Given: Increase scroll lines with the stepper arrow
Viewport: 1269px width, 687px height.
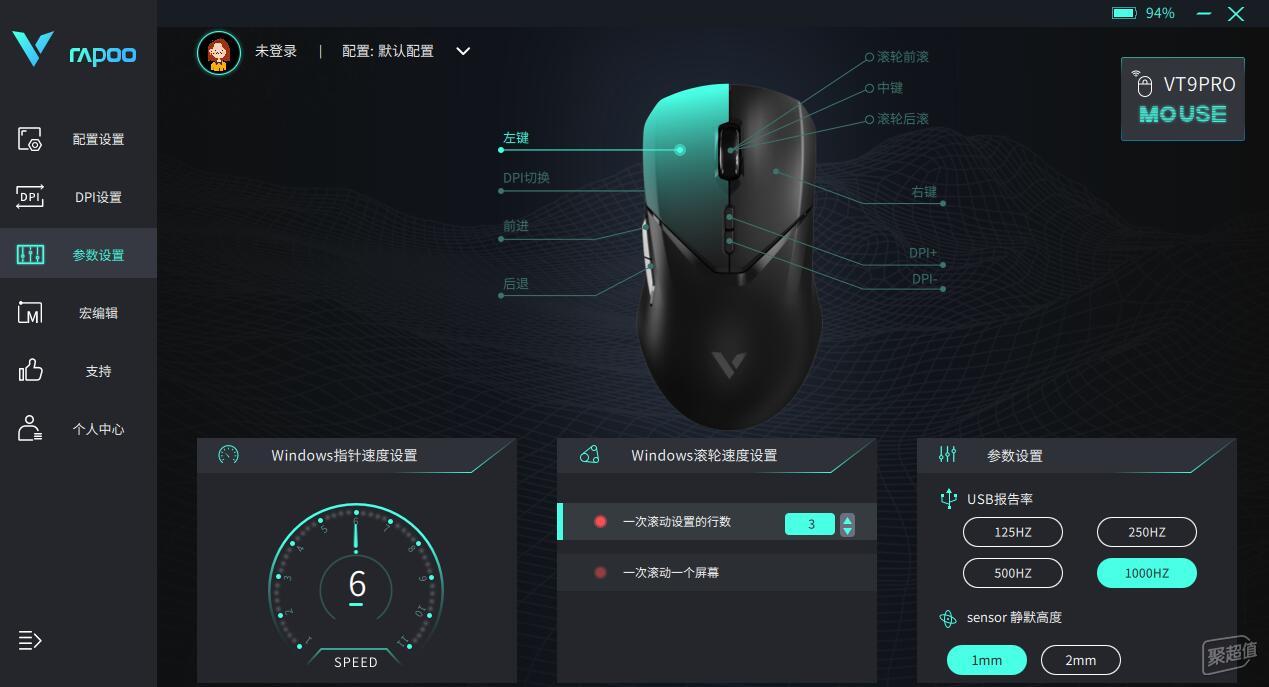Looking at the screenshot, I should (848, 519).
